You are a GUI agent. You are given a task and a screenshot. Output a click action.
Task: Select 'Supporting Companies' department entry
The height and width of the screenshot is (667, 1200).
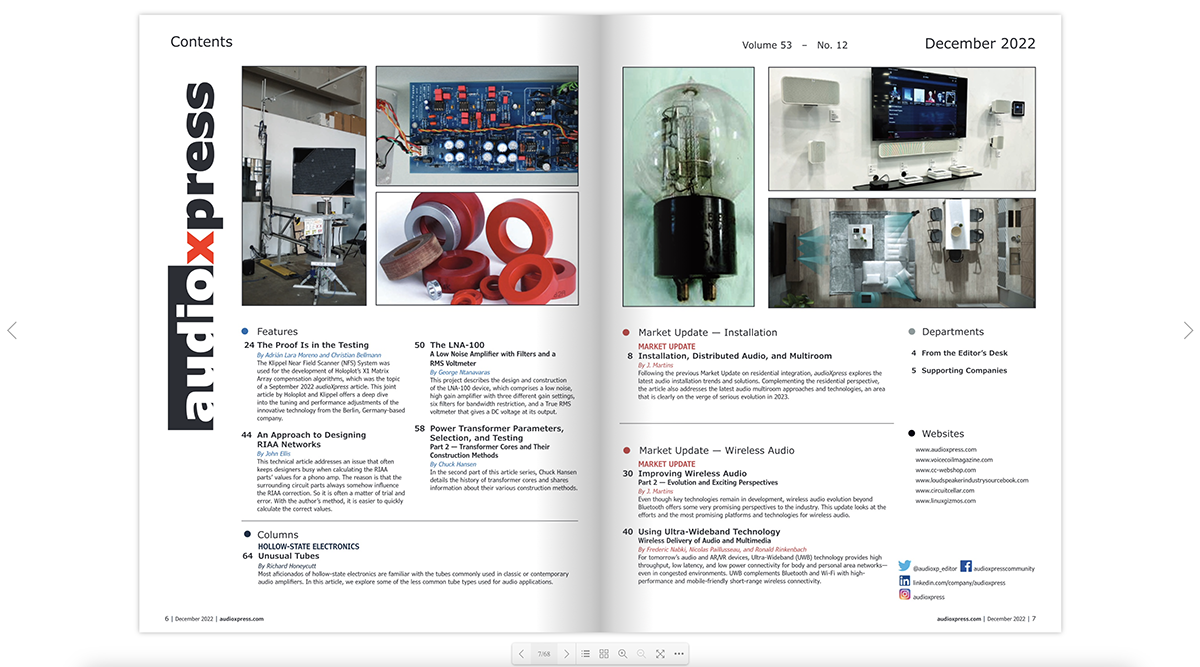click(964, 371)
